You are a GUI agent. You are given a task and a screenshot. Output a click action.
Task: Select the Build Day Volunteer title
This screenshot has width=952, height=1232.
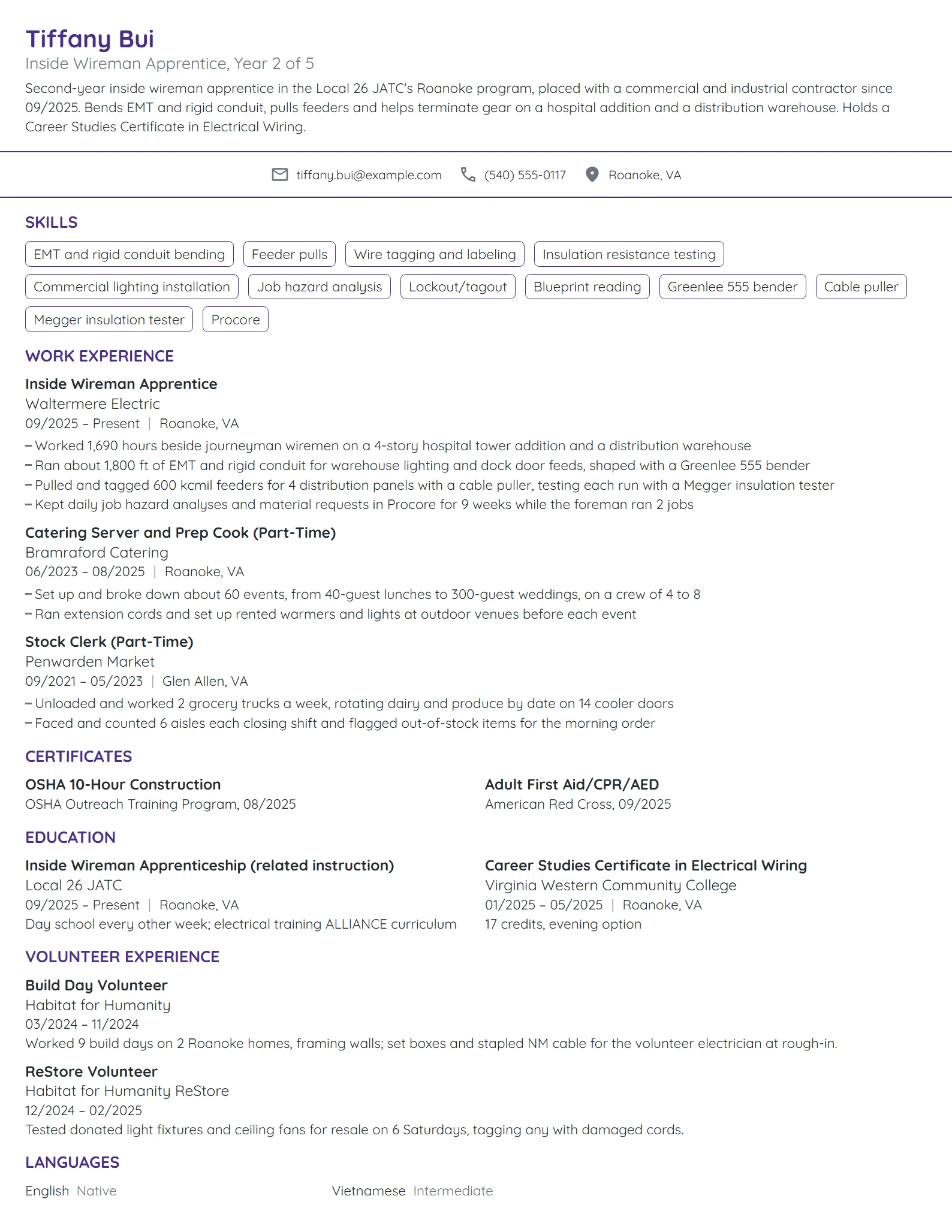tap(97, 986)
